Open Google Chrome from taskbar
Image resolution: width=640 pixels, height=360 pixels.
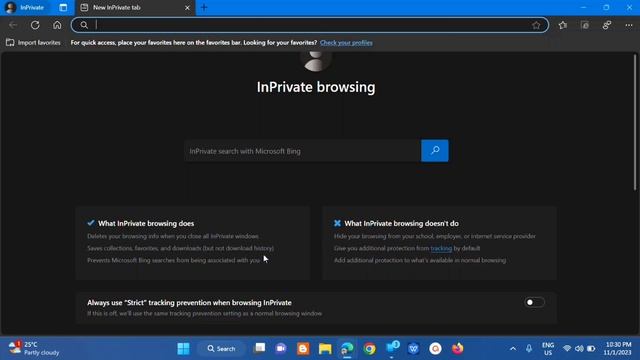click(x=369, y=349)
